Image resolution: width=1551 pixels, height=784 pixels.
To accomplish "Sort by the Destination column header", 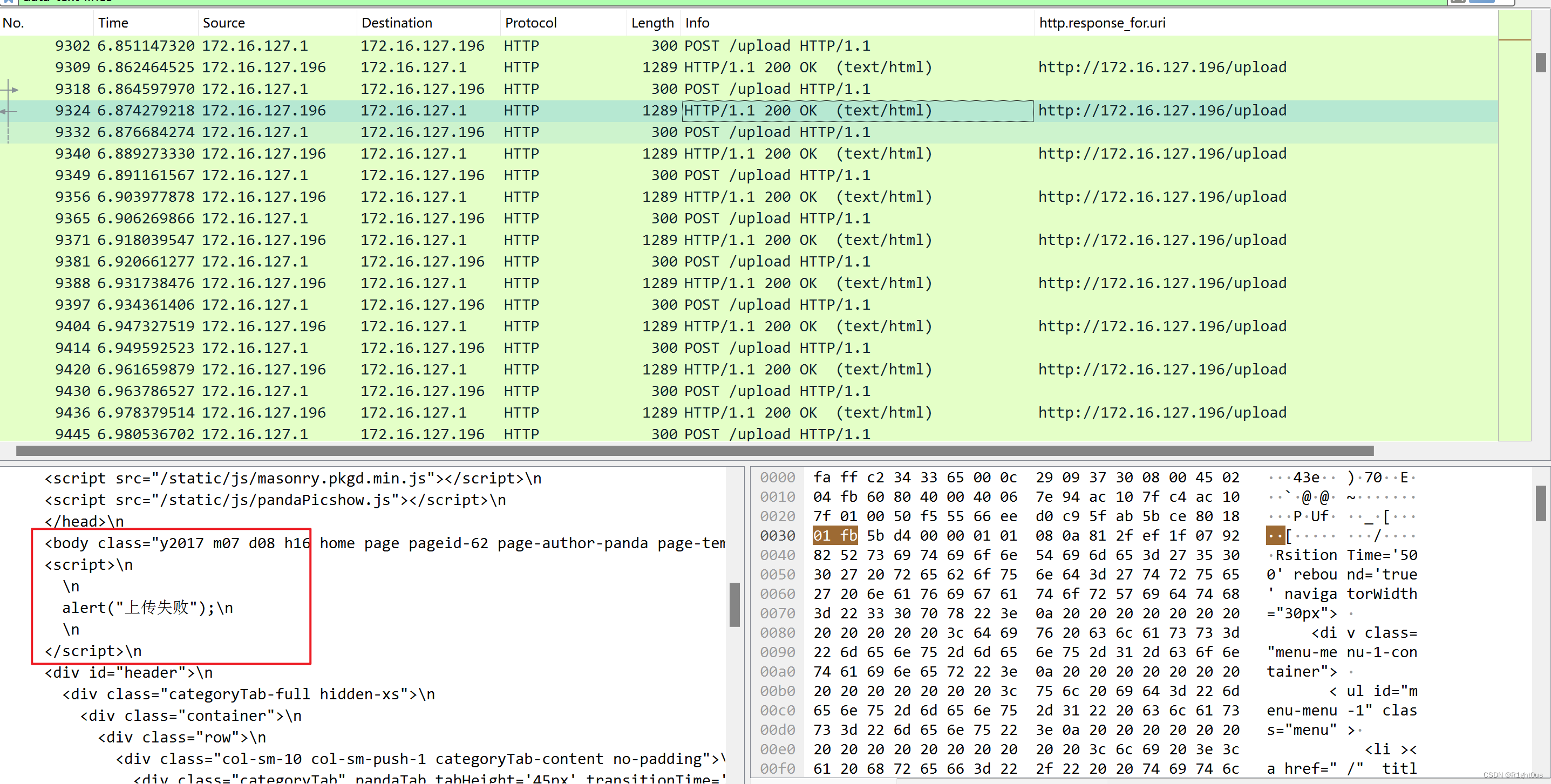I will (428, 23).
